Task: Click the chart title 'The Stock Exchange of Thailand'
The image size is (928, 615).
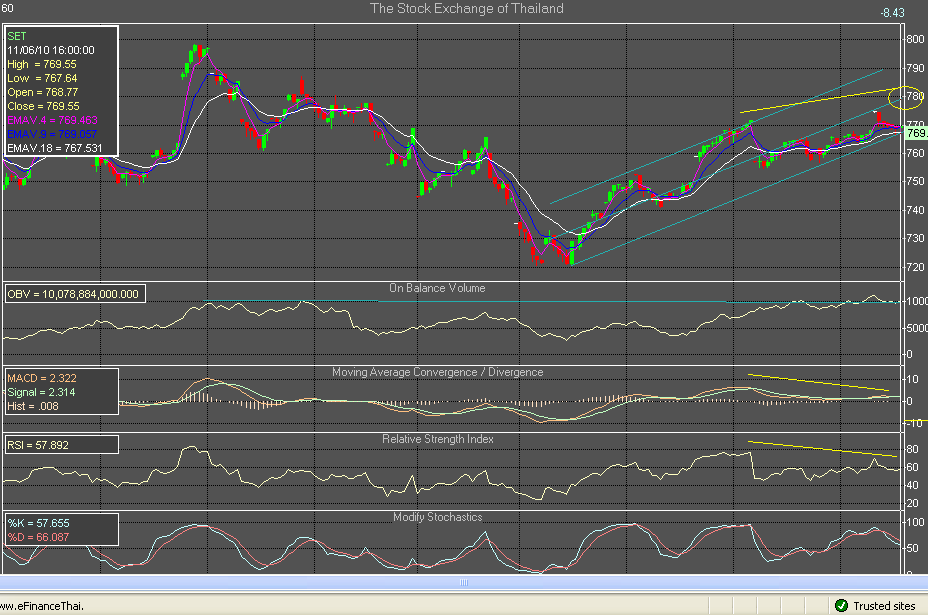Action: coord(466,8)
